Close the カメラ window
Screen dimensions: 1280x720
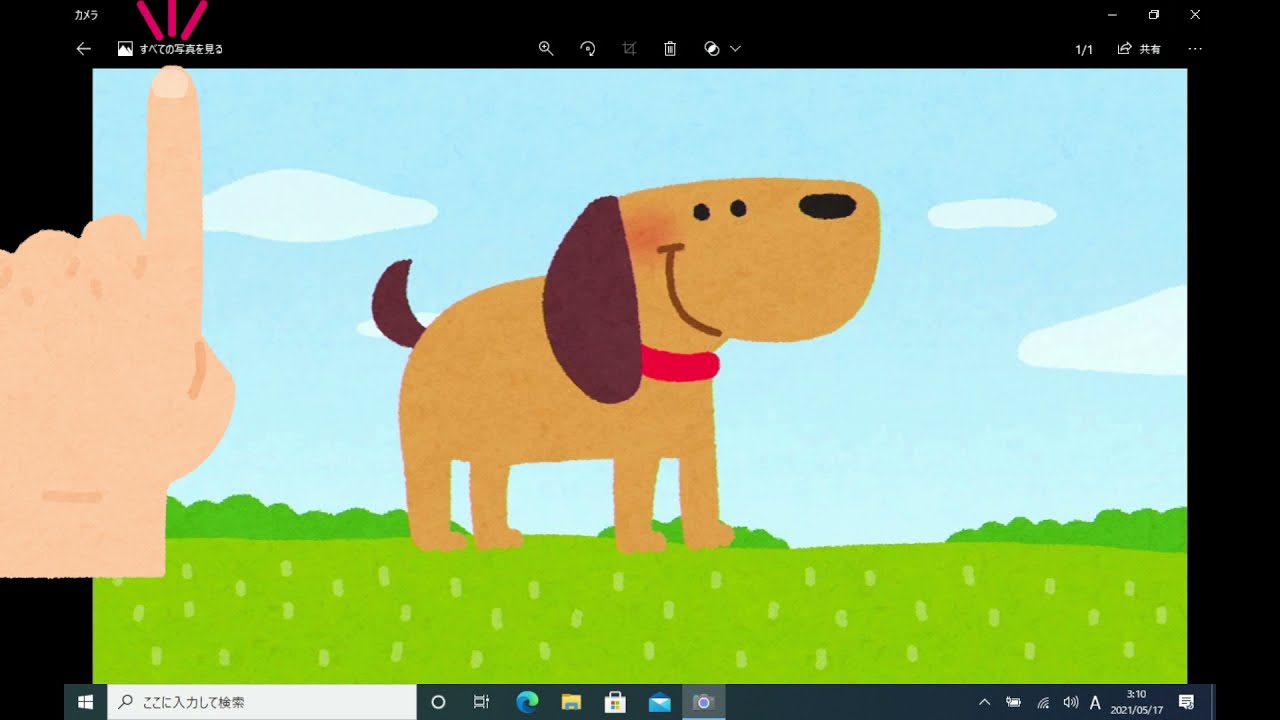[1195, 15]
